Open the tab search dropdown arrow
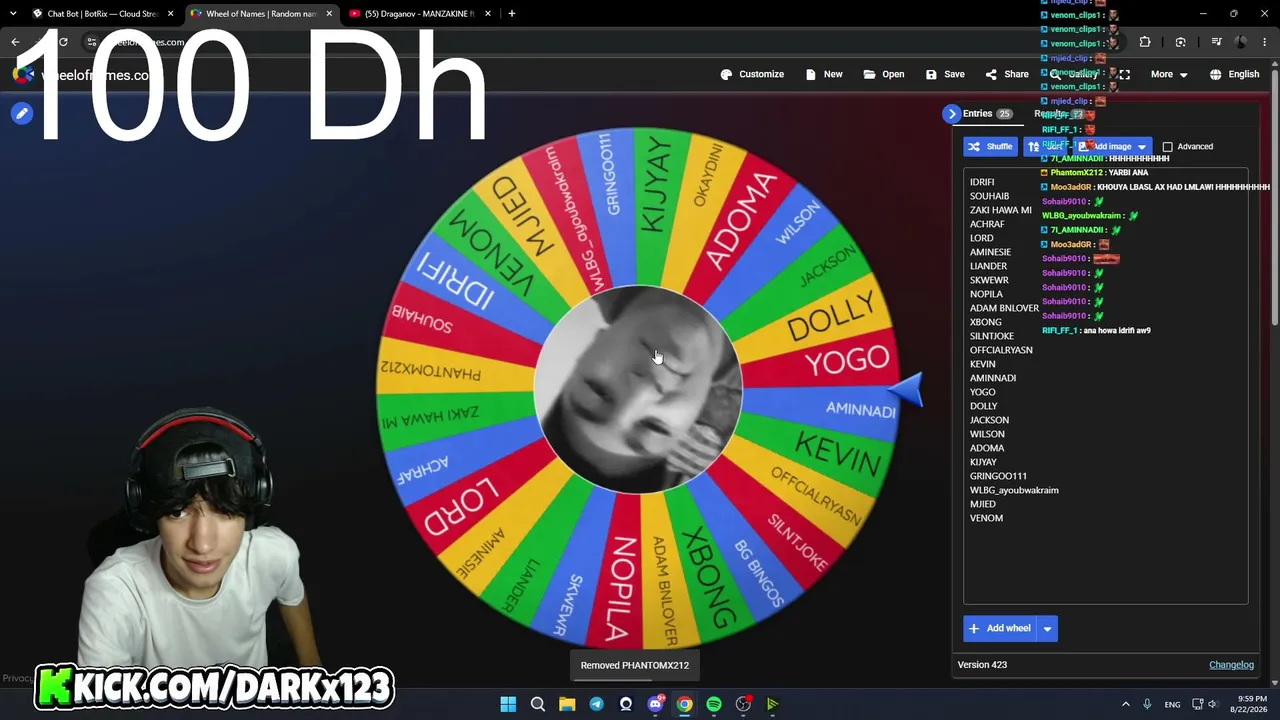Screen dimensions: 1280x720 click(13, 14)
